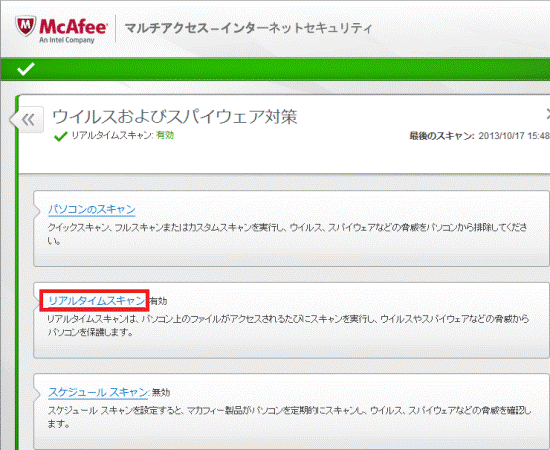Viewport: 550px width, 450px height.
Task: Click 無効 label next to スケジュール スキャン
Action: (x=161, y=392)
